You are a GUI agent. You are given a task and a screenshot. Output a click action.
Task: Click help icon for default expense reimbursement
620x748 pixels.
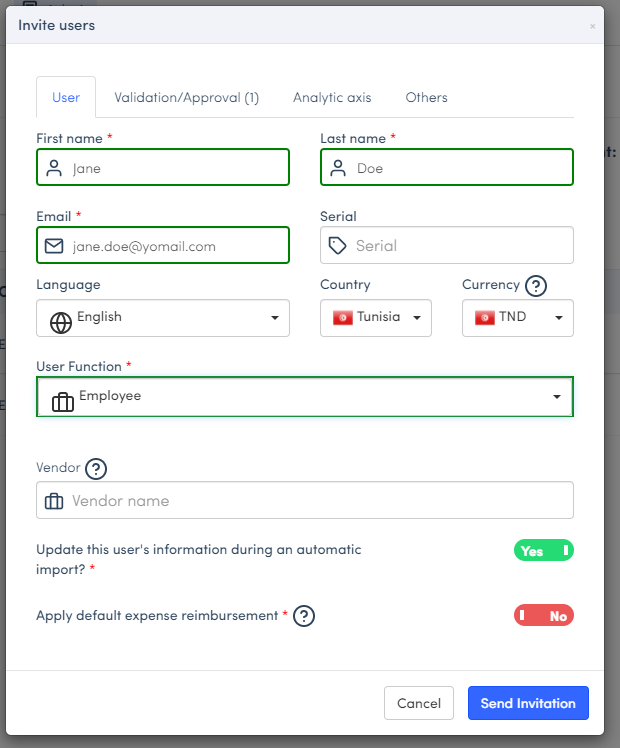click(x=304, y=616)
